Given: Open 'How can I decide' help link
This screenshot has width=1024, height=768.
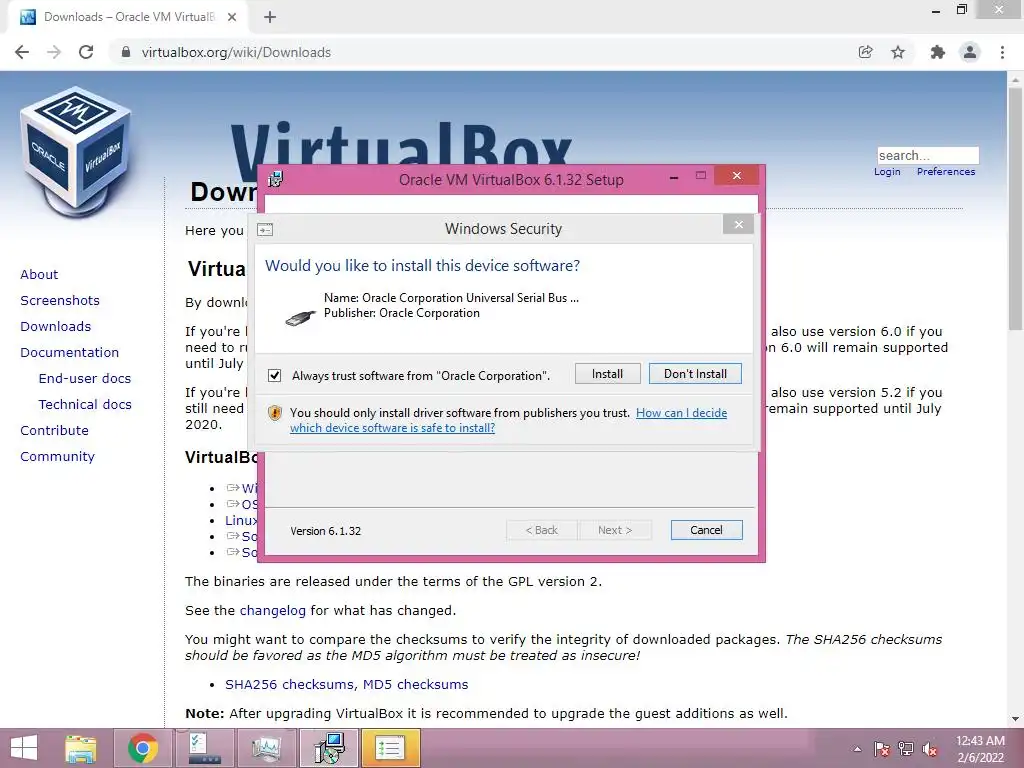Looking at the screenshot, I should click(x=681, y=413).
